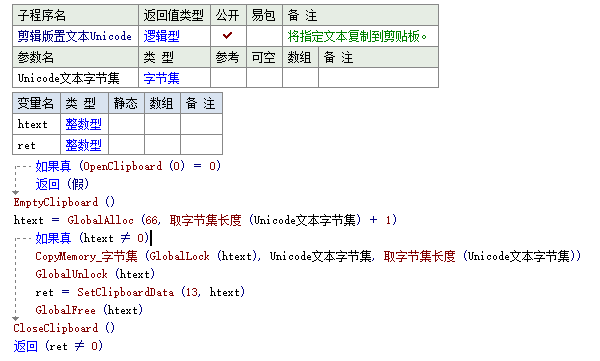The image size is (600, 361).
Task: Click parameter name Unicode文本字节集 cell
Action: [75, 78]
